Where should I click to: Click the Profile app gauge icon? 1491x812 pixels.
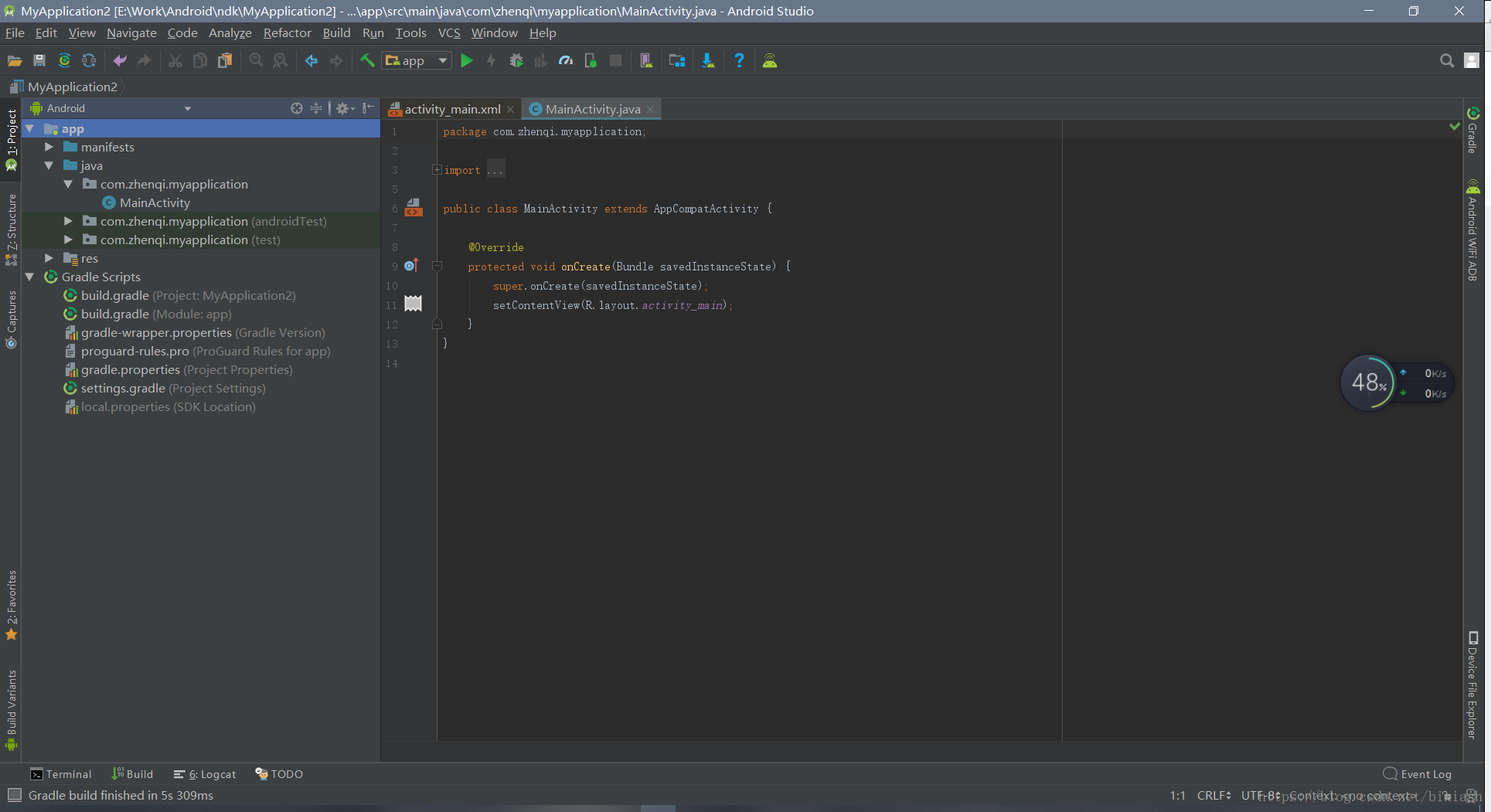566,60
